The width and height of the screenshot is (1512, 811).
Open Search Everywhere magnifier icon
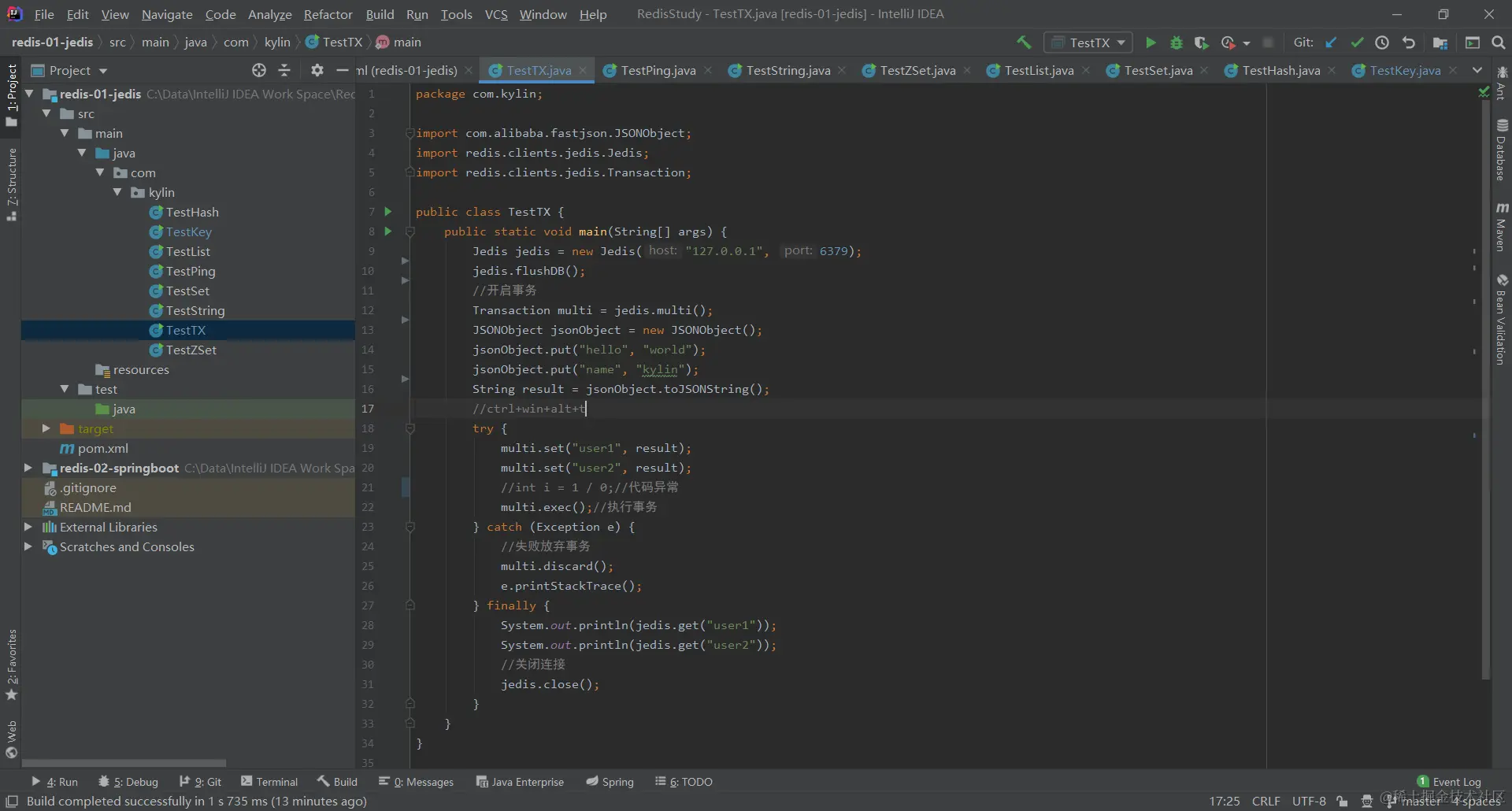click(x=1499, y=43)
